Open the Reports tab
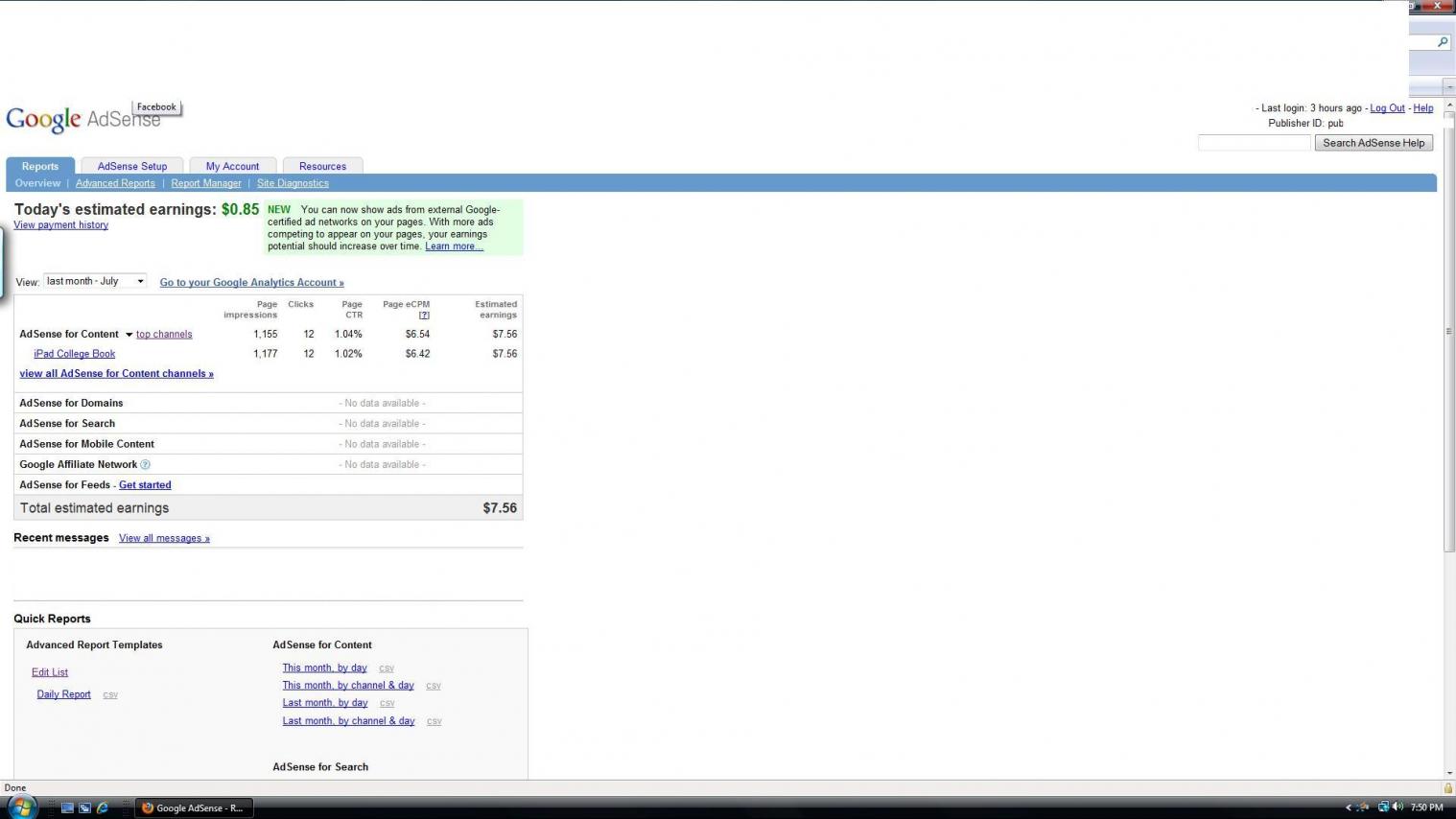This screenshot has width=1456, height=819. click(40, 166)
